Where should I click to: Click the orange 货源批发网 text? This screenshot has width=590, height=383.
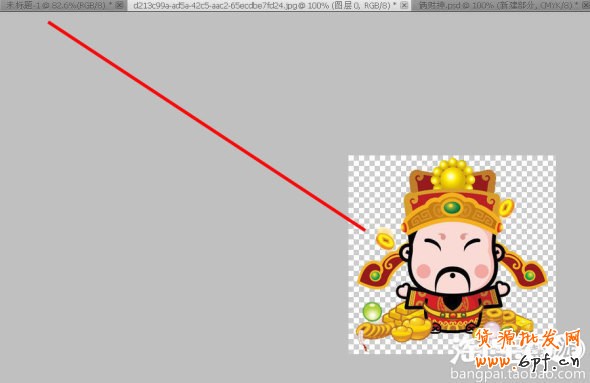527,339
